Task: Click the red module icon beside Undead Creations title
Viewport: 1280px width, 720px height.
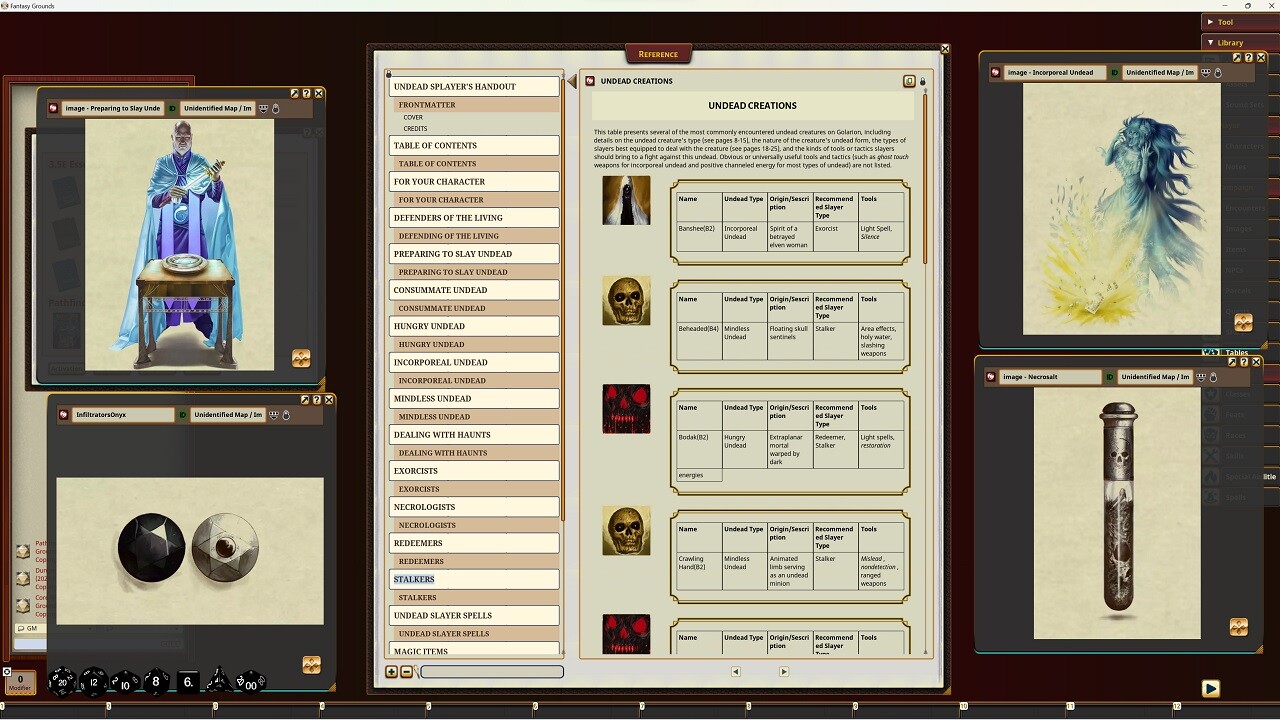Action: pyautogui.click(x=591, y=80)
